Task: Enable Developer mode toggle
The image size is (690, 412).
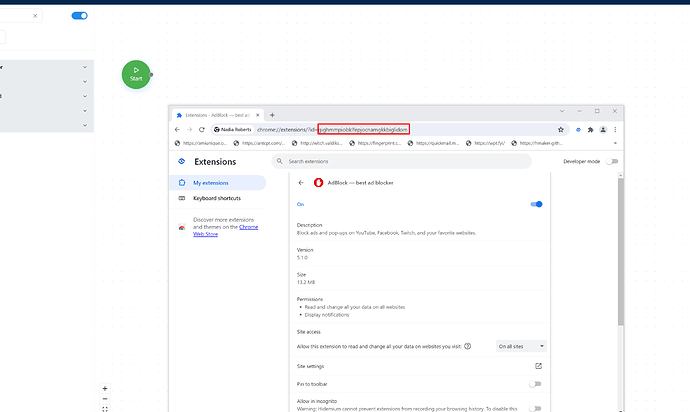Action: point(612,162)
